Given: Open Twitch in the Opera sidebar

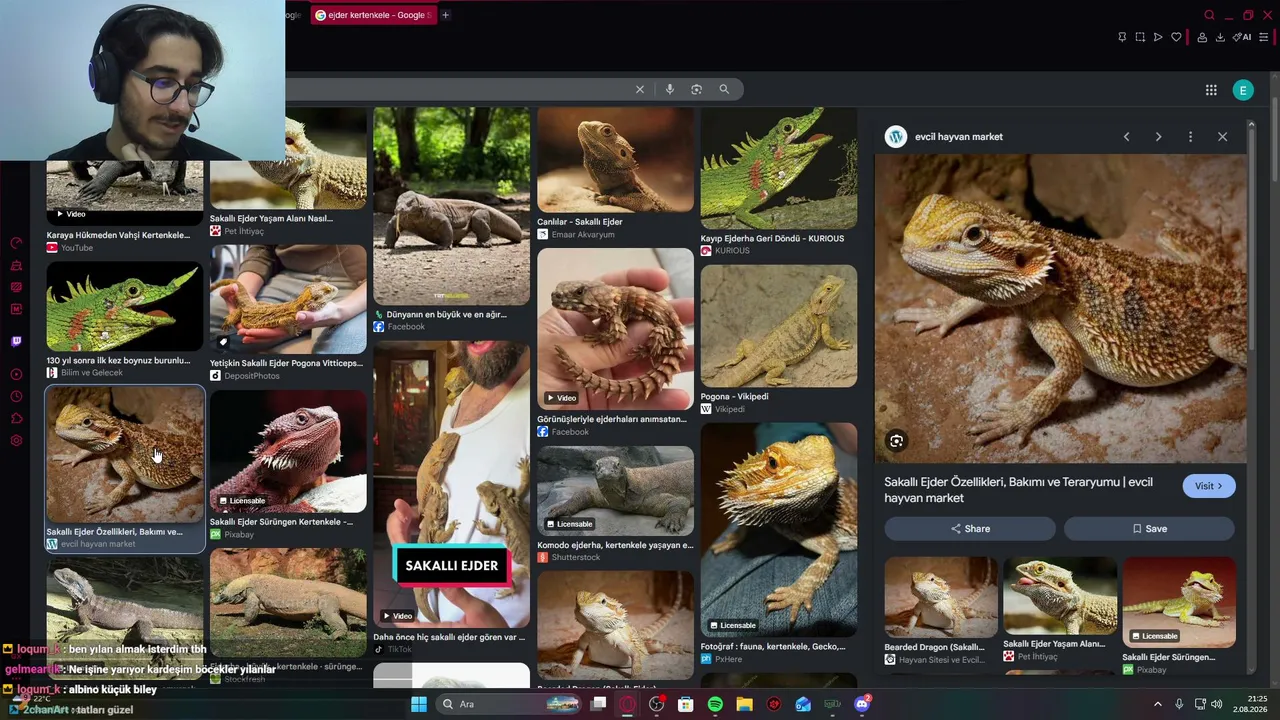Looking at the screenshot, I should pyautogui.click(x=16, y=341).
